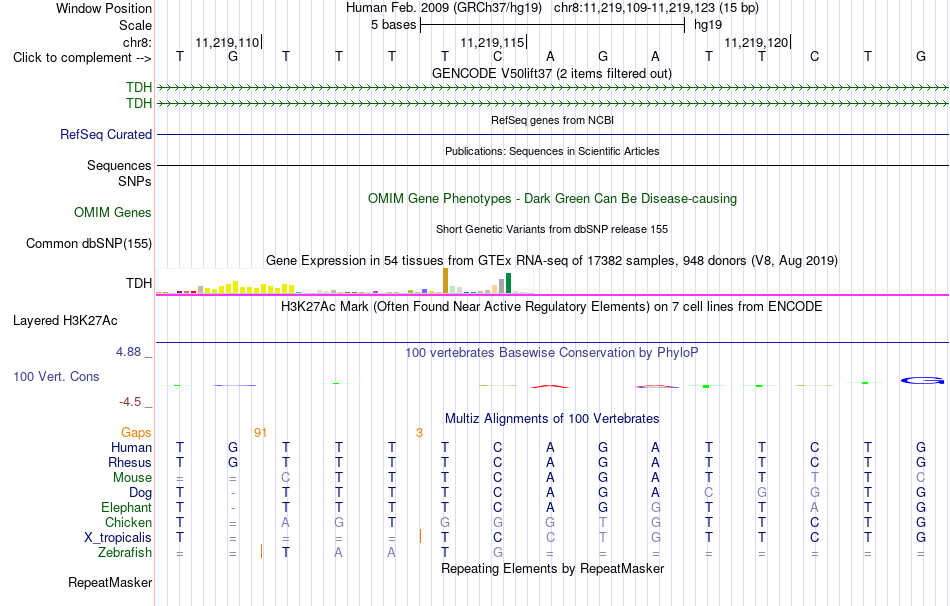
Task: Select the 'X_tropicalis' species row label
Action: click(x=118, y=538)
